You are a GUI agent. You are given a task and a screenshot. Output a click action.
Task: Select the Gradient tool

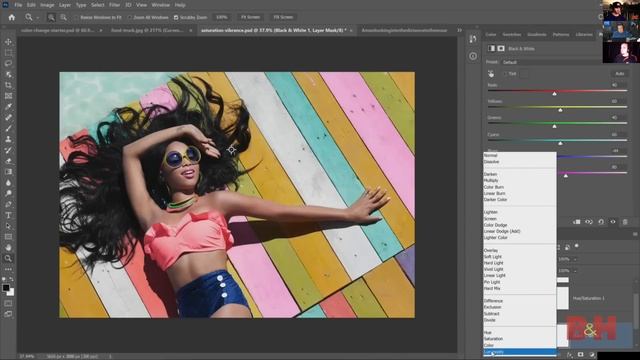click(8, 172)
